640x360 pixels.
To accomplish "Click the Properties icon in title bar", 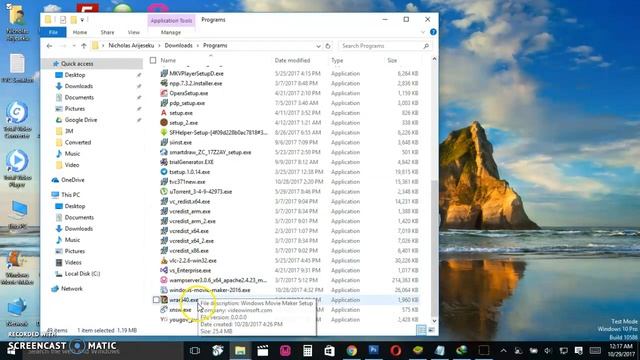I will pos(62,20).
